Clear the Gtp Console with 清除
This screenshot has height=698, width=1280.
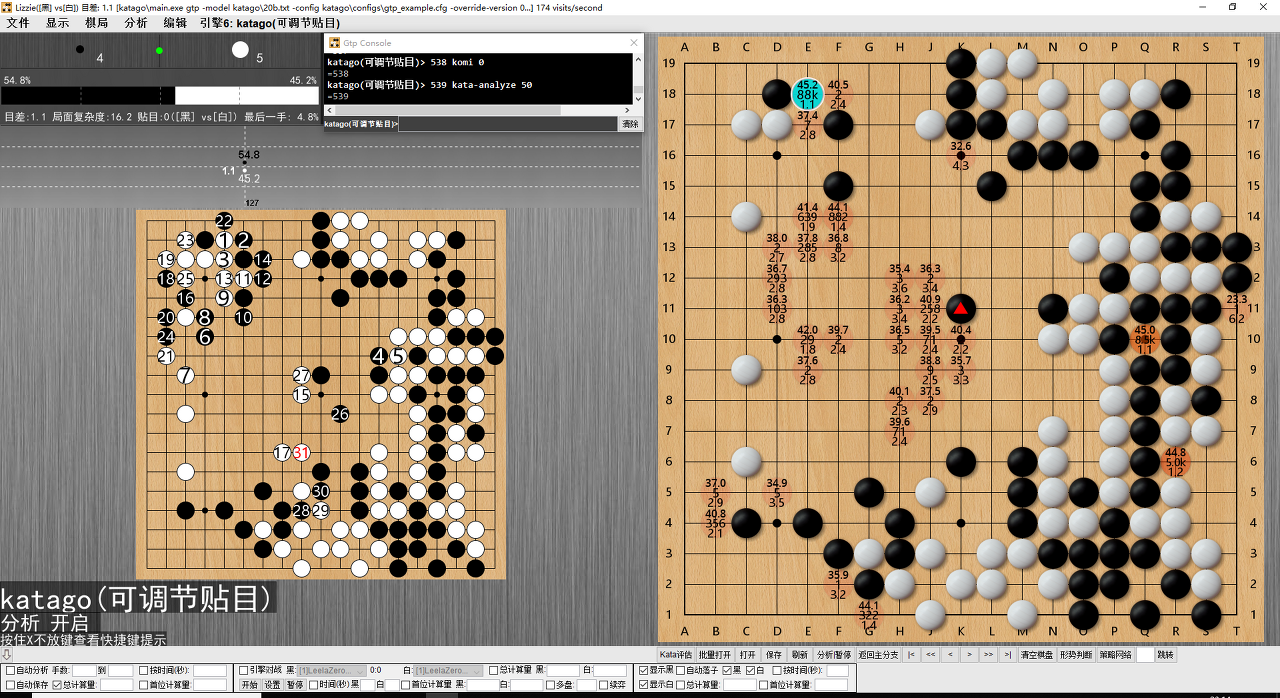(x=630, y=124)
